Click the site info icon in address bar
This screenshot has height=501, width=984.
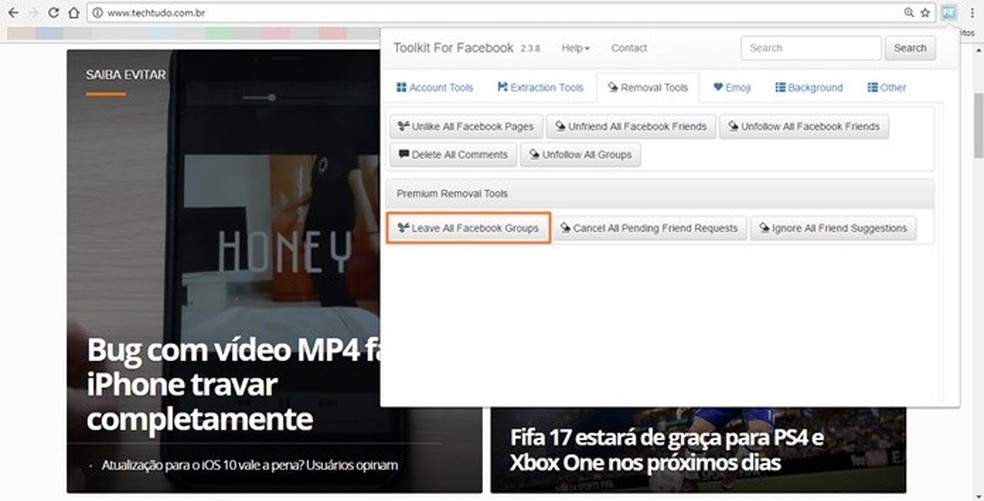click(98, 13)
